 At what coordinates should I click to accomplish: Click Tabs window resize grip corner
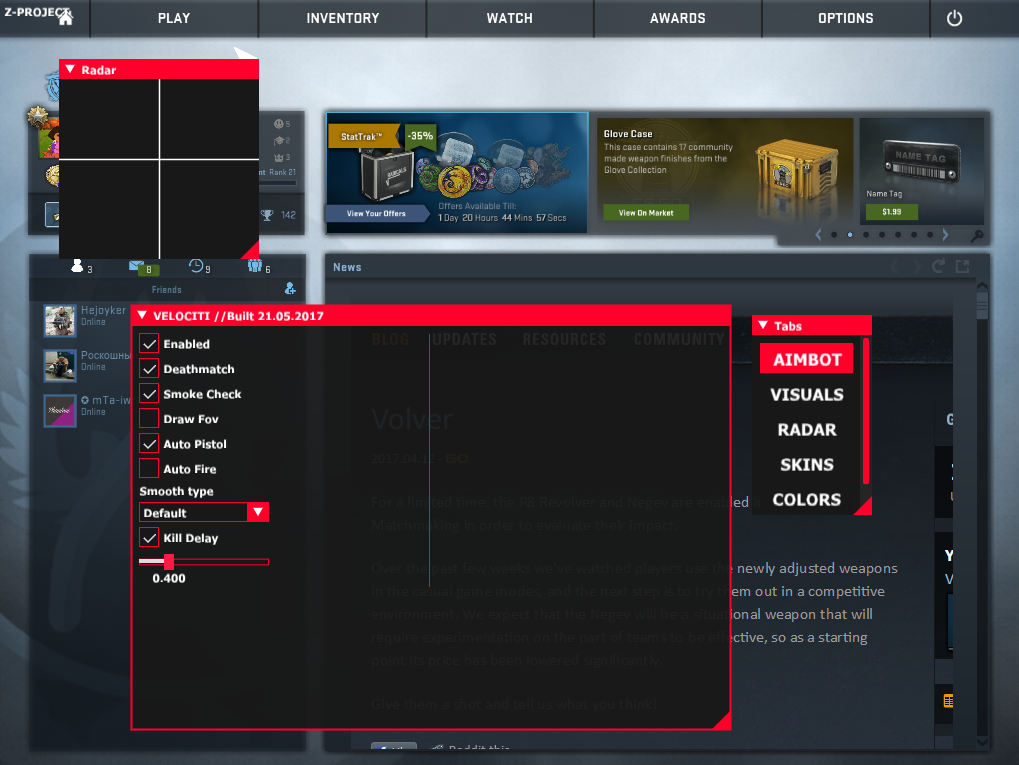pyautogui.click(x=864, y=508)
